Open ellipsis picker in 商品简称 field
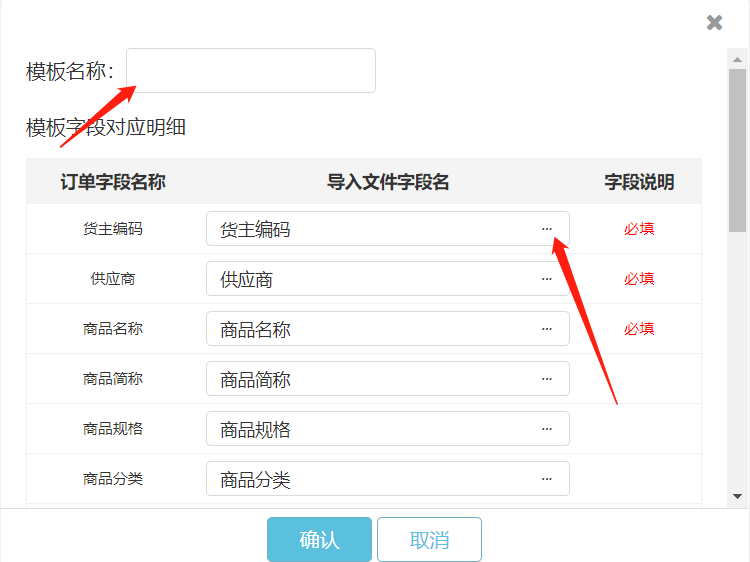 pyautogui.click(x=547, y=379)
